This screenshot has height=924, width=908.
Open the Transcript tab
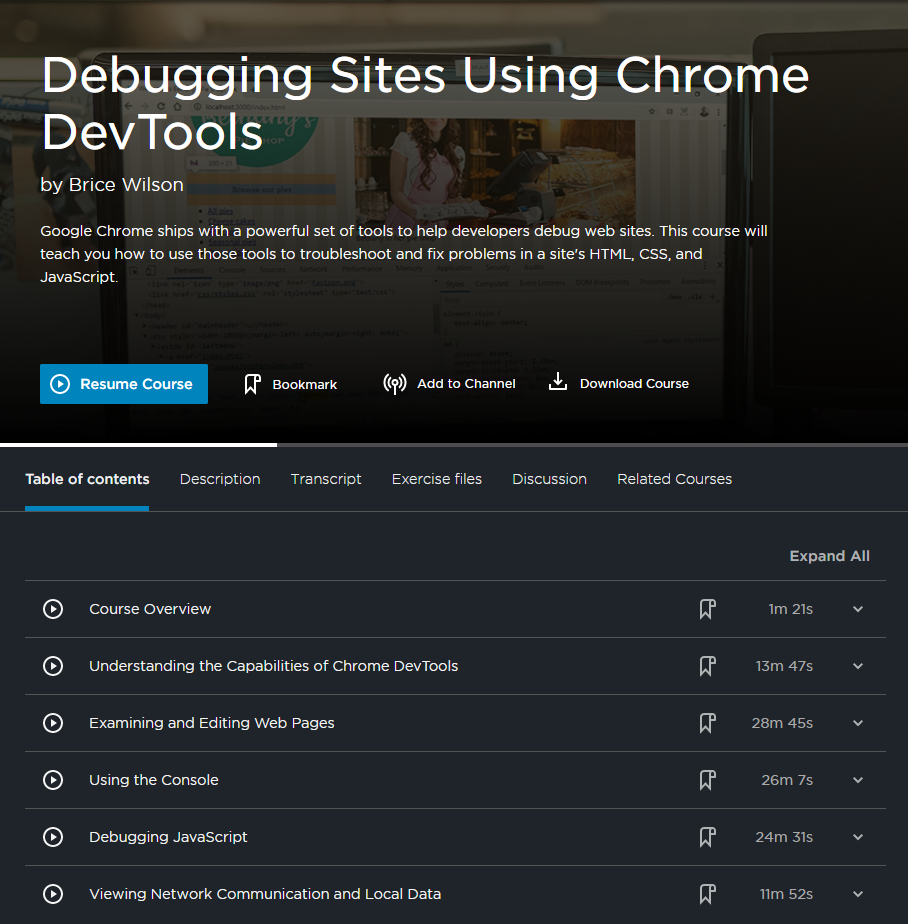point(326,479)
